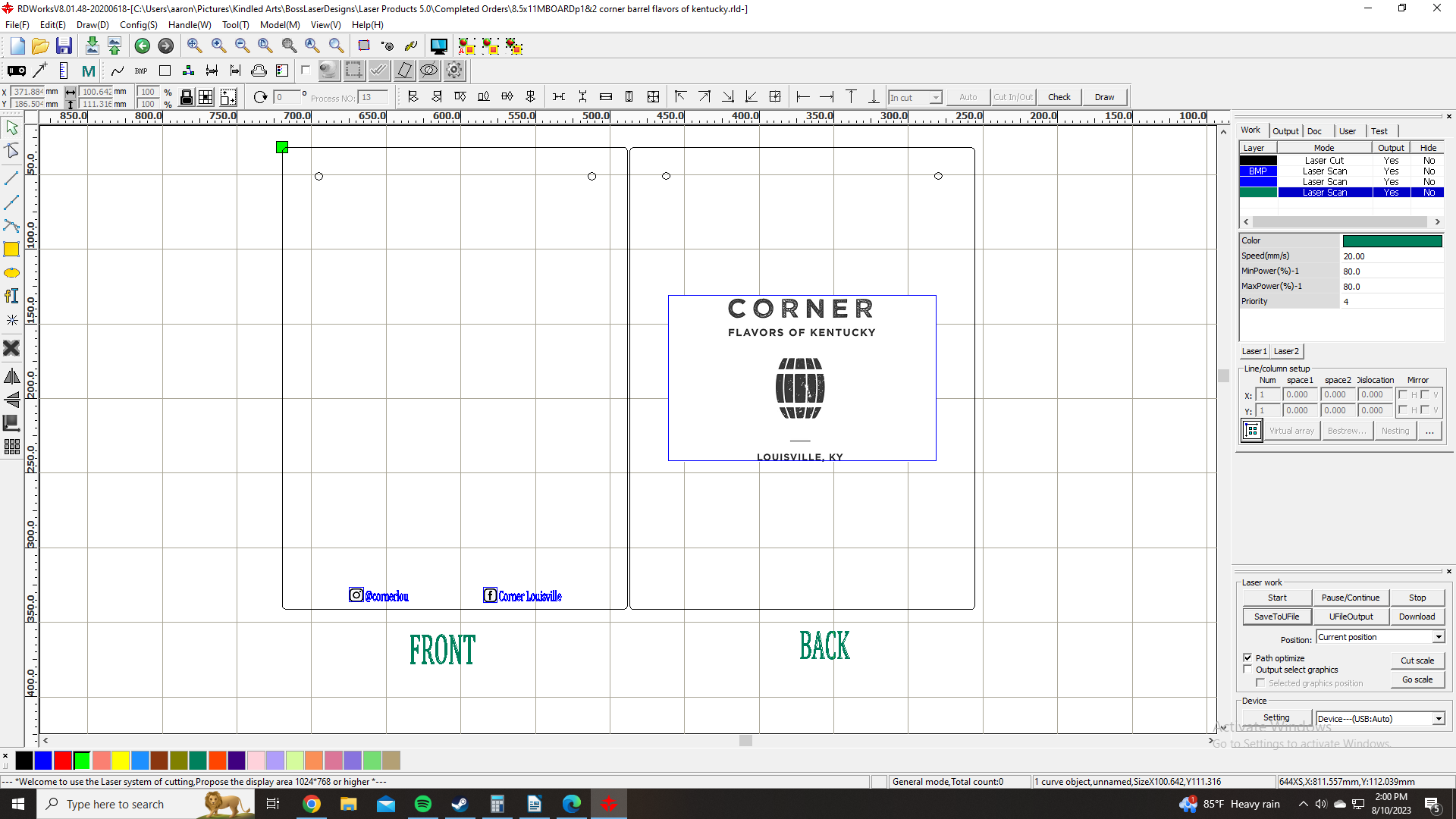1456x819 pixels.
Task: Switch to the Laser2 tab
Action: click(x=1286, y=351)
